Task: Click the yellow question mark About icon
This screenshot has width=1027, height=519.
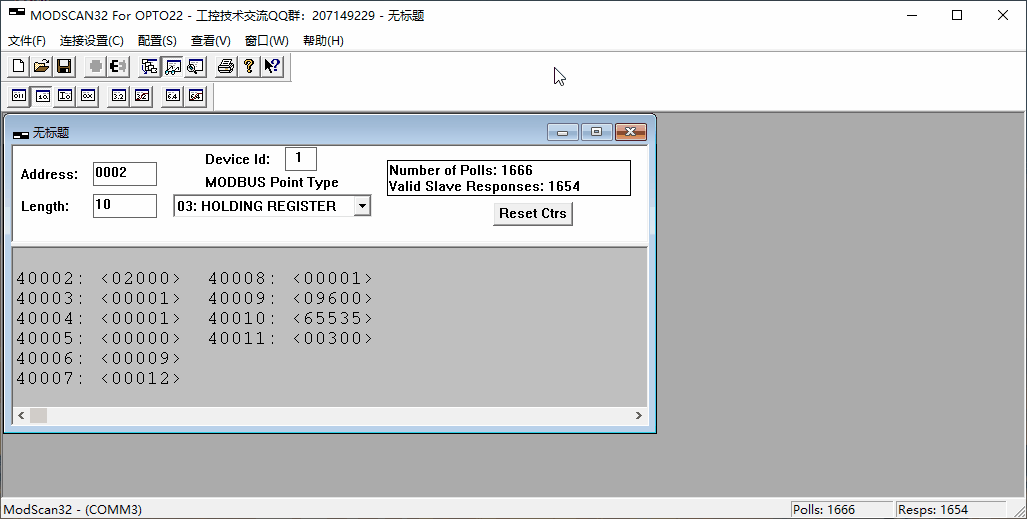Action: [x=249, y=67]
